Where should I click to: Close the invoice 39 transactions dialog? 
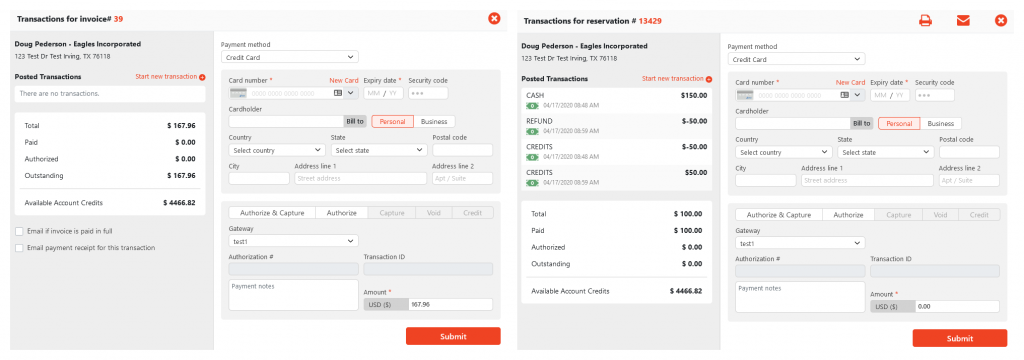[x=494, y=18]
